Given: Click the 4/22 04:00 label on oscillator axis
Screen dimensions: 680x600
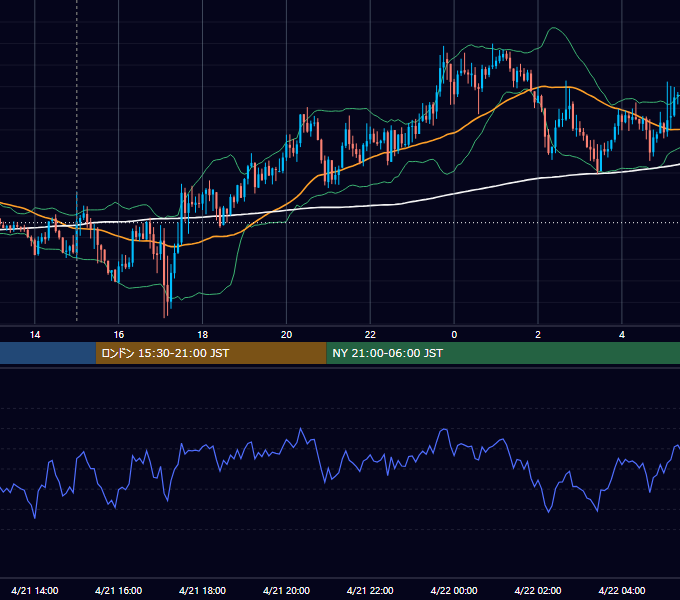Looking at the screenshot, I should click(622, 590).
